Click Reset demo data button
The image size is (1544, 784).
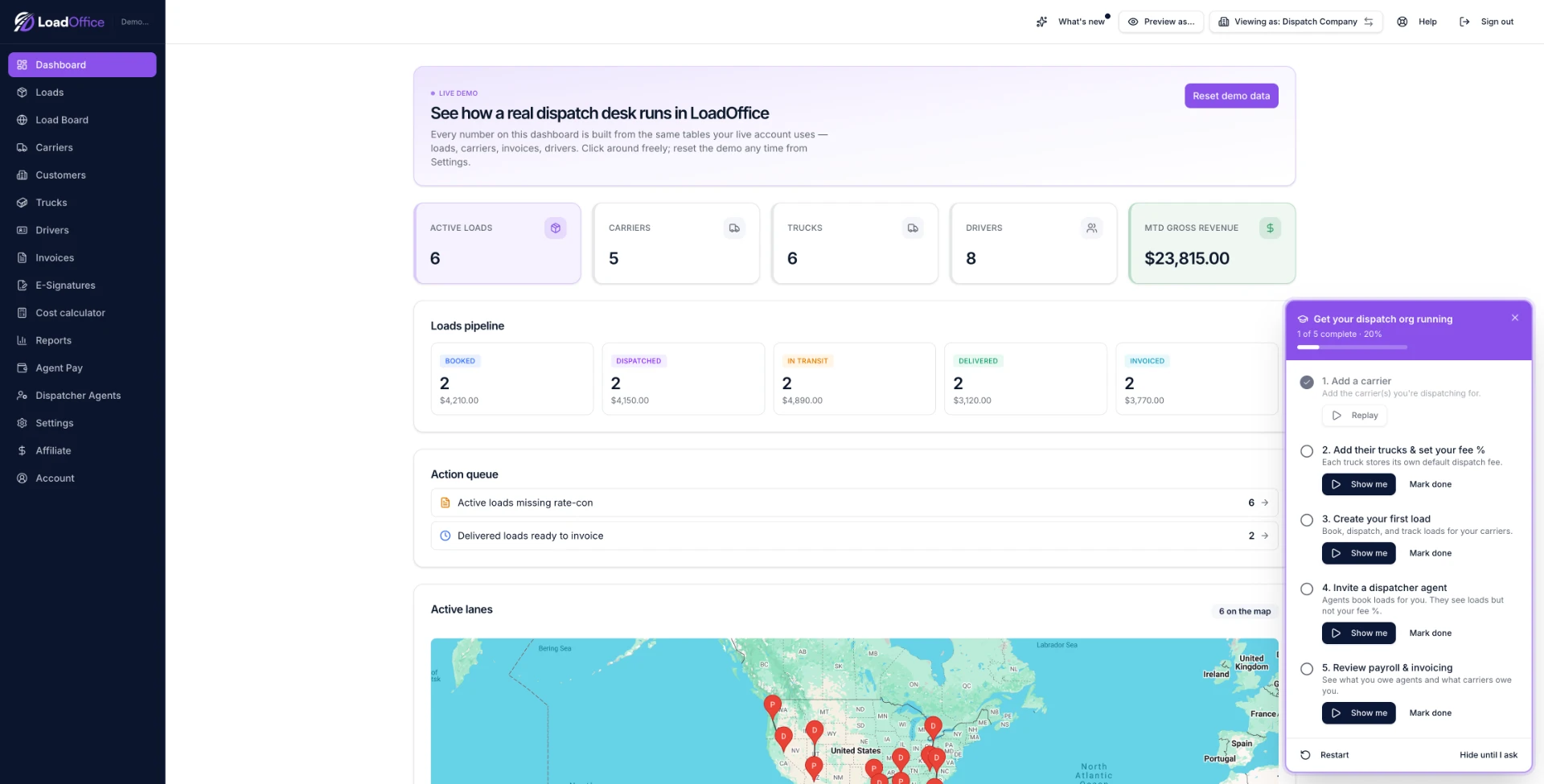click(1231, 96)
